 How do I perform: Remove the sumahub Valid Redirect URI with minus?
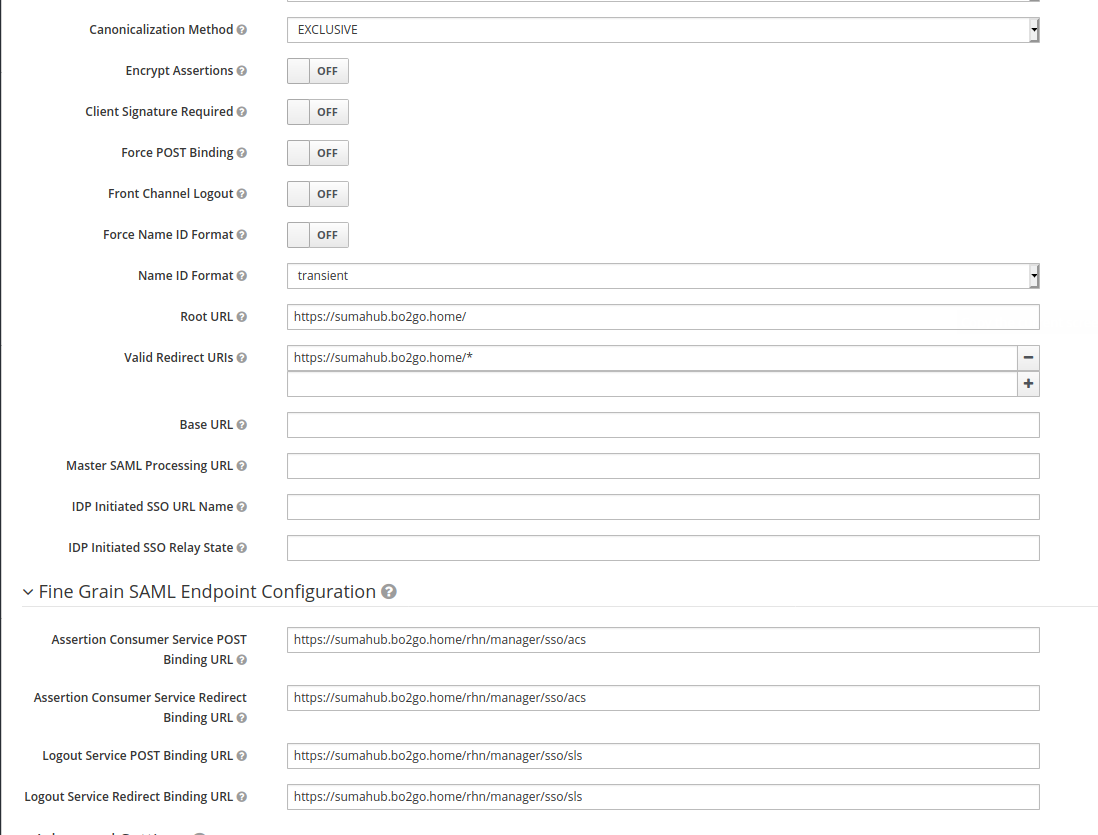[1028, 358]
